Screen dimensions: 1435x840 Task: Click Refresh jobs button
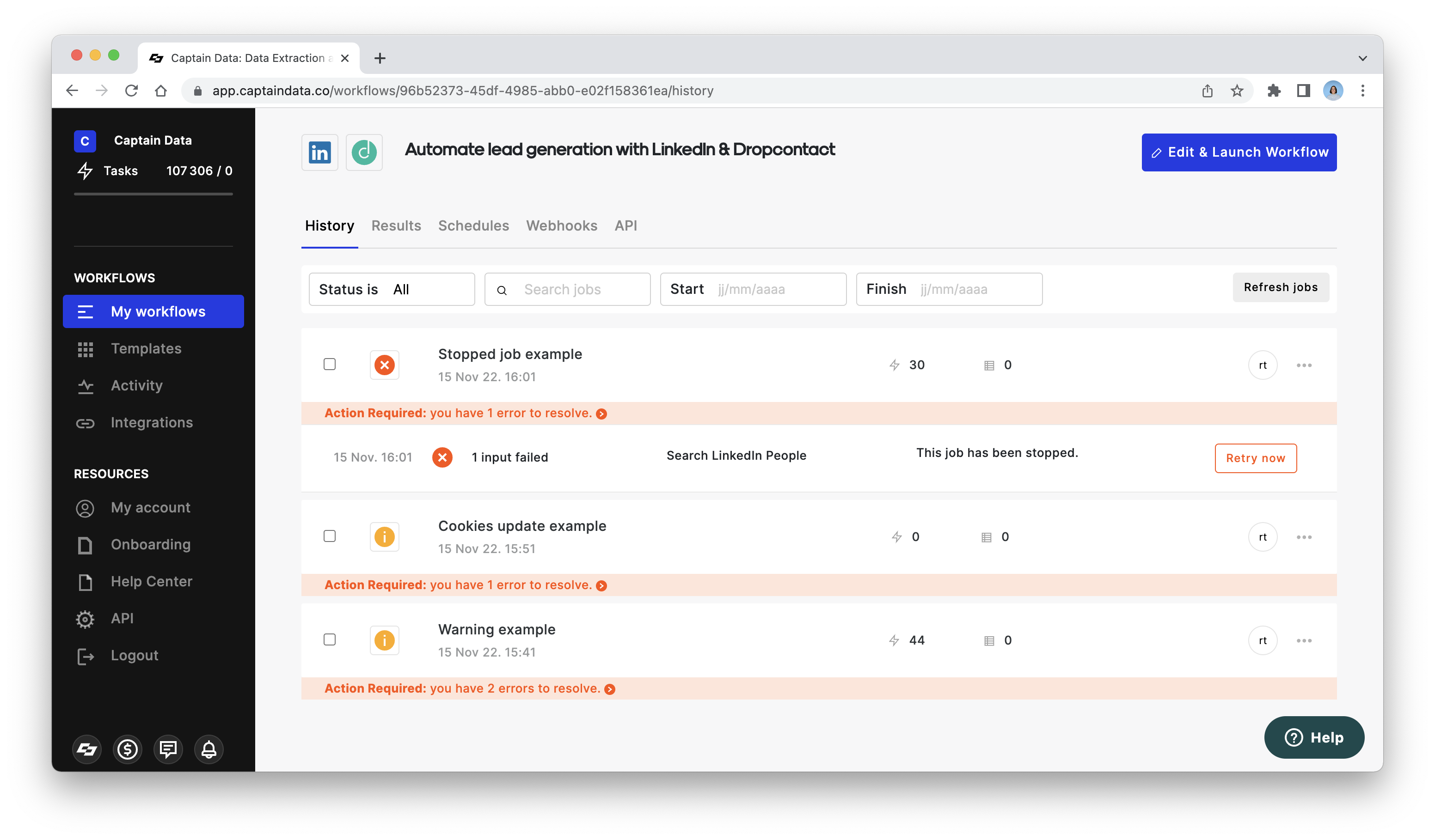pos(1281,287)
